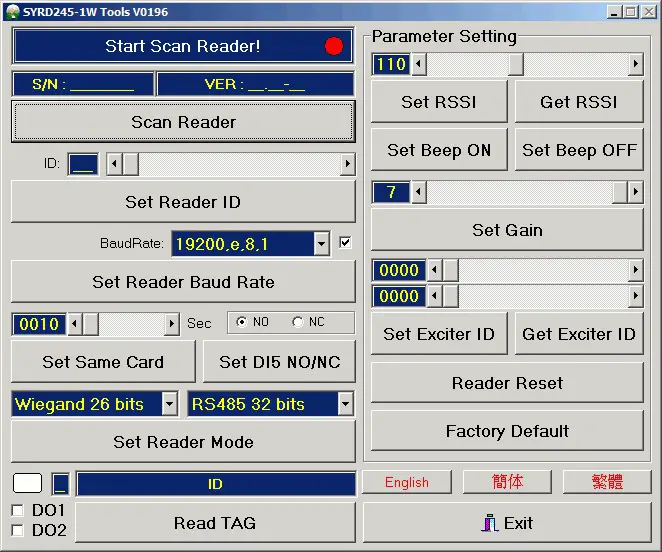Click Set Same Card button

[103, 362]
